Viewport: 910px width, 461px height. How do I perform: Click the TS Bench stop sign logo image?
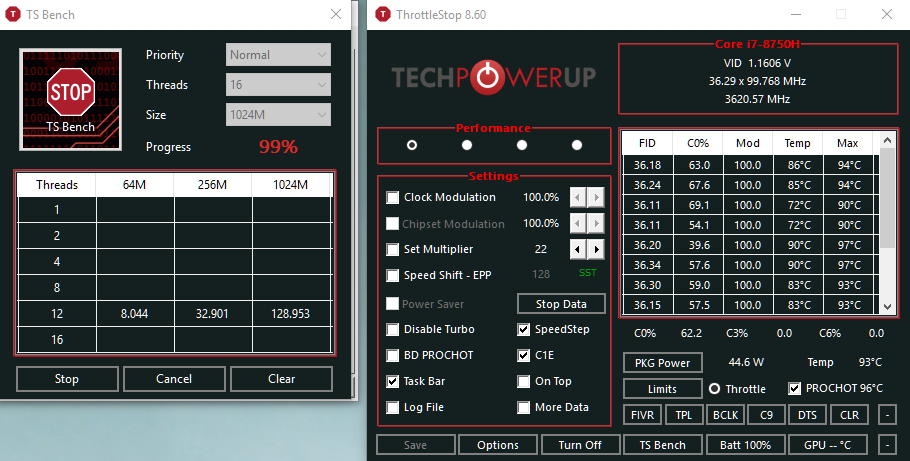click(x=70, y=99)
